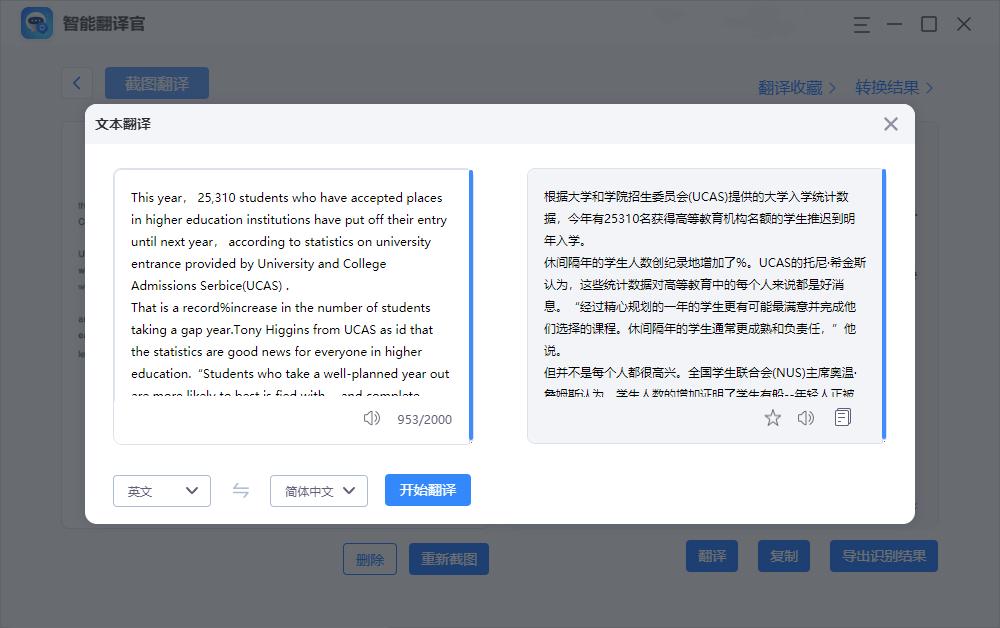The height and width of the screenshot is (628, 1000).
Task: Click the back arrow next to 截图翻译
Action: click(x=77, y=83)
